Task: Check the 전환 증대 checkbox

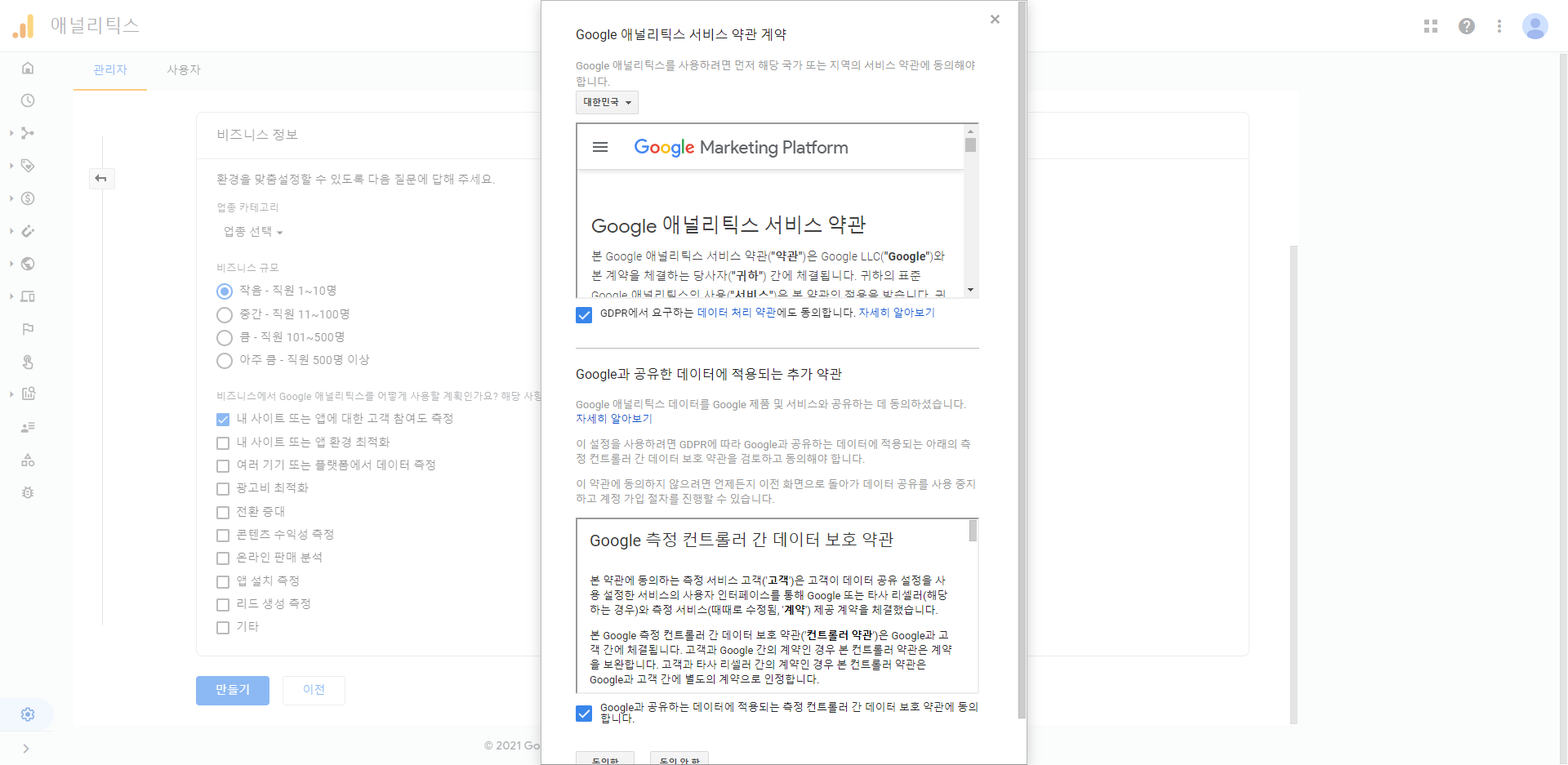Action: click(223, 512)
